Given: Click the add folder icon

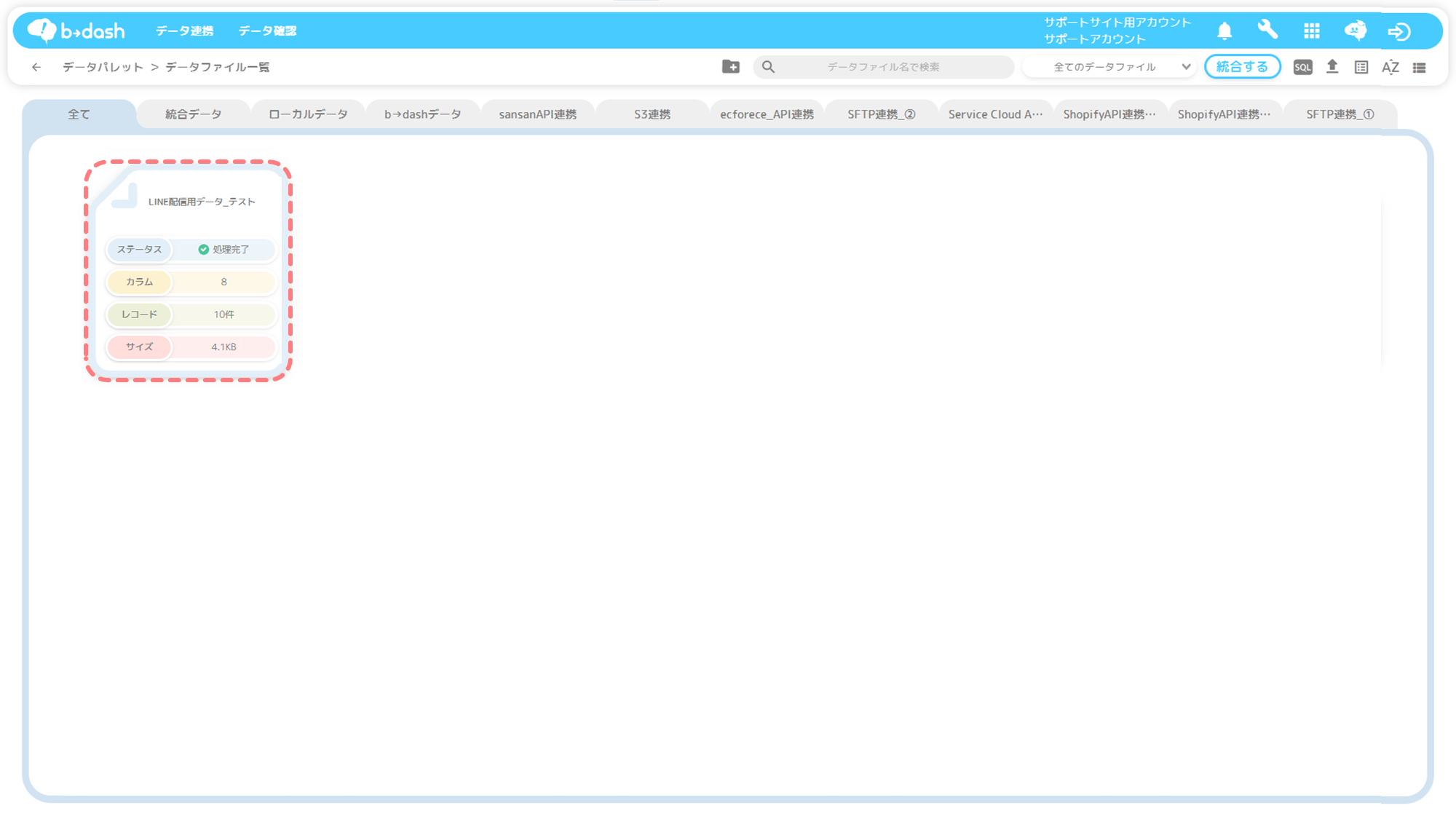Looking at the screenshot, I should (731, 67).
